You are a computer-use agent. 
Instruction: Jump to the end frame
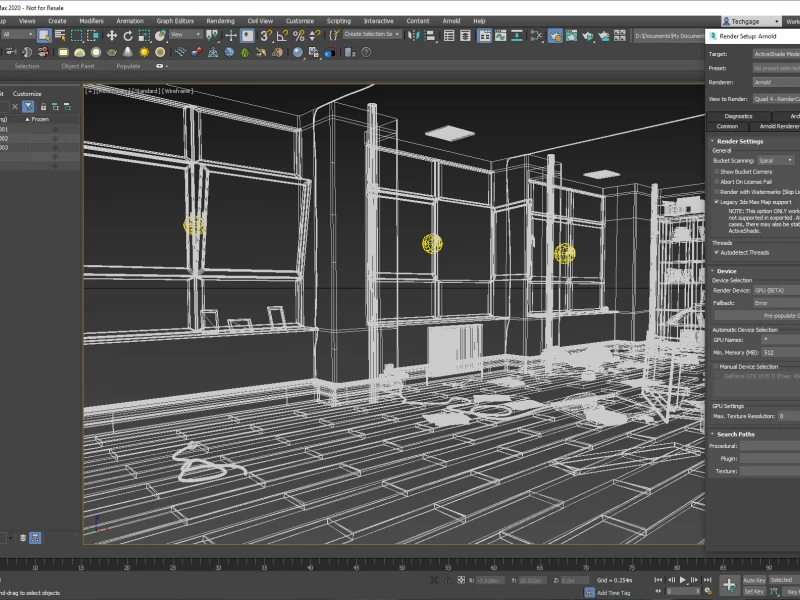(707, 580)
